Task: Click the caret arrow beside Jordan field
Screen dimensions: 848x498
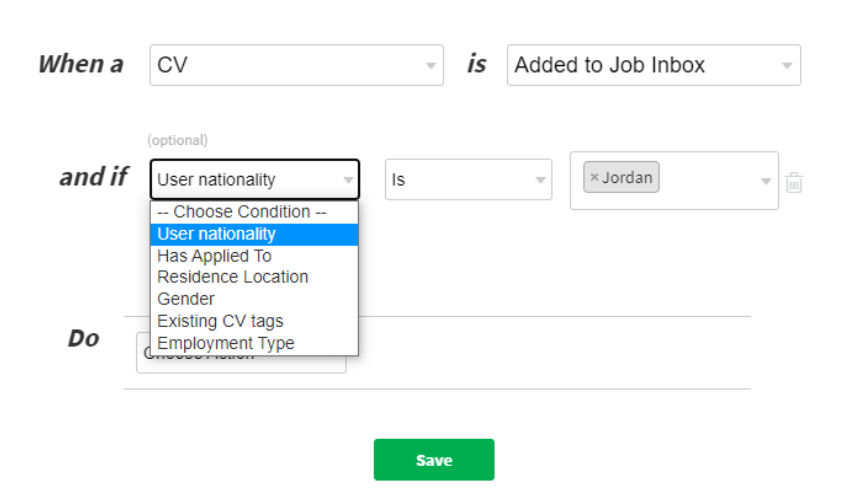Action: (766, 181)
